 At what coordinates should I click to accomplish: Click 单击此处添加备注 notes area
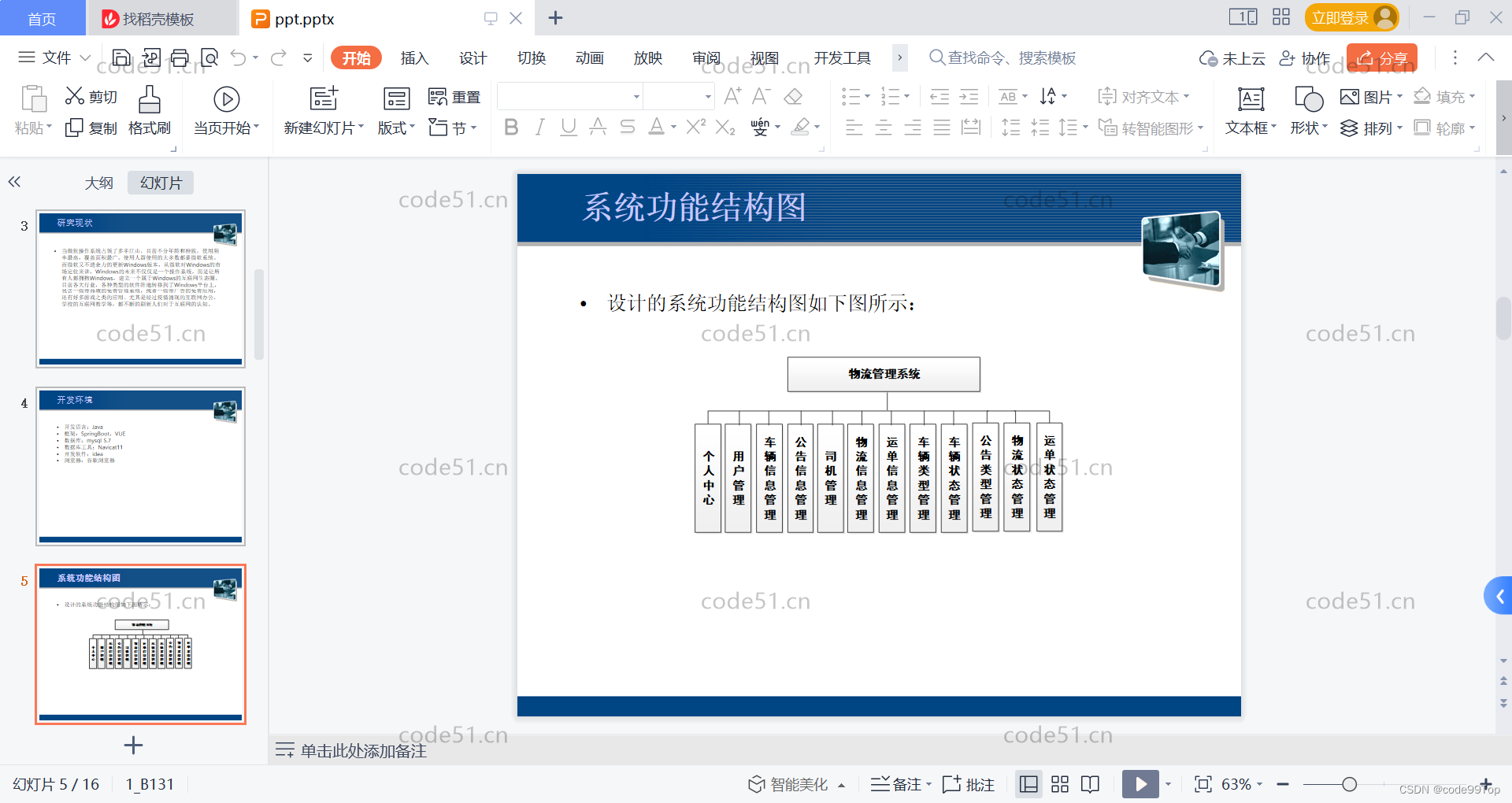[x=363, y=751]
